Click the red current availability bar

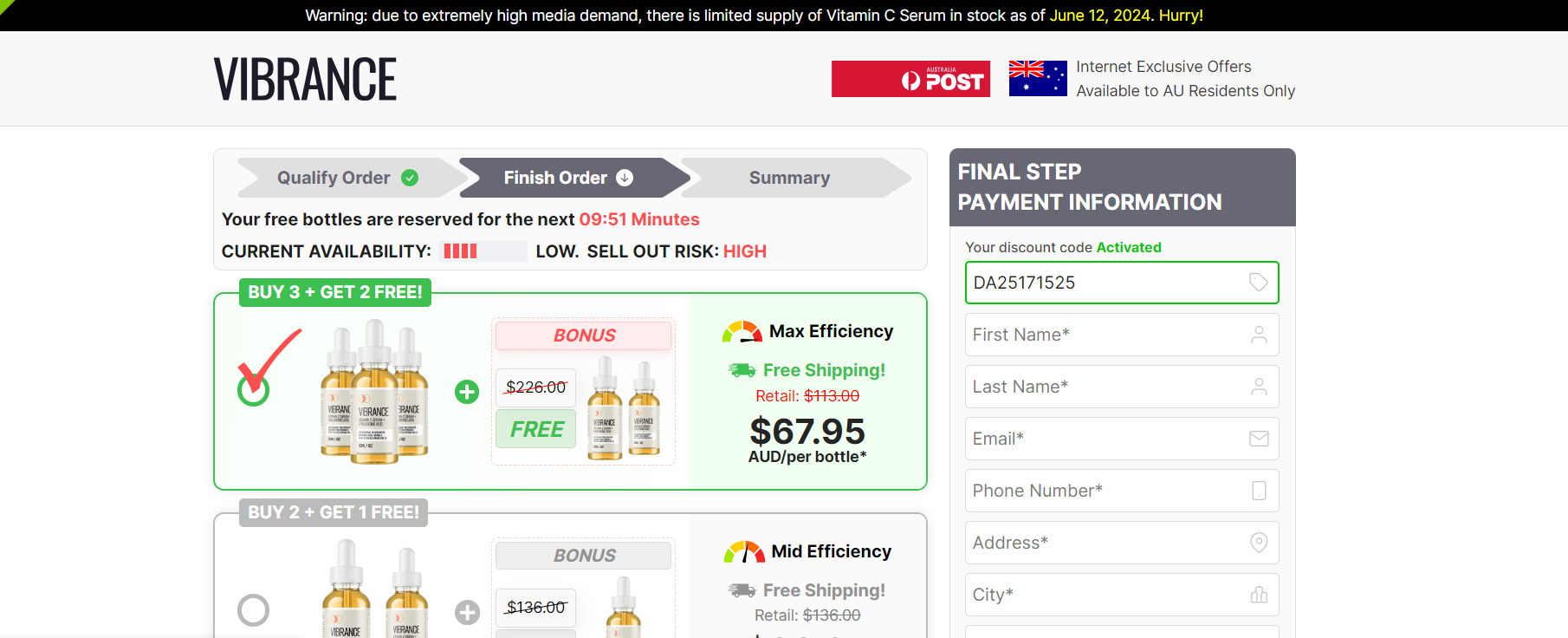(x=461, y=251)
